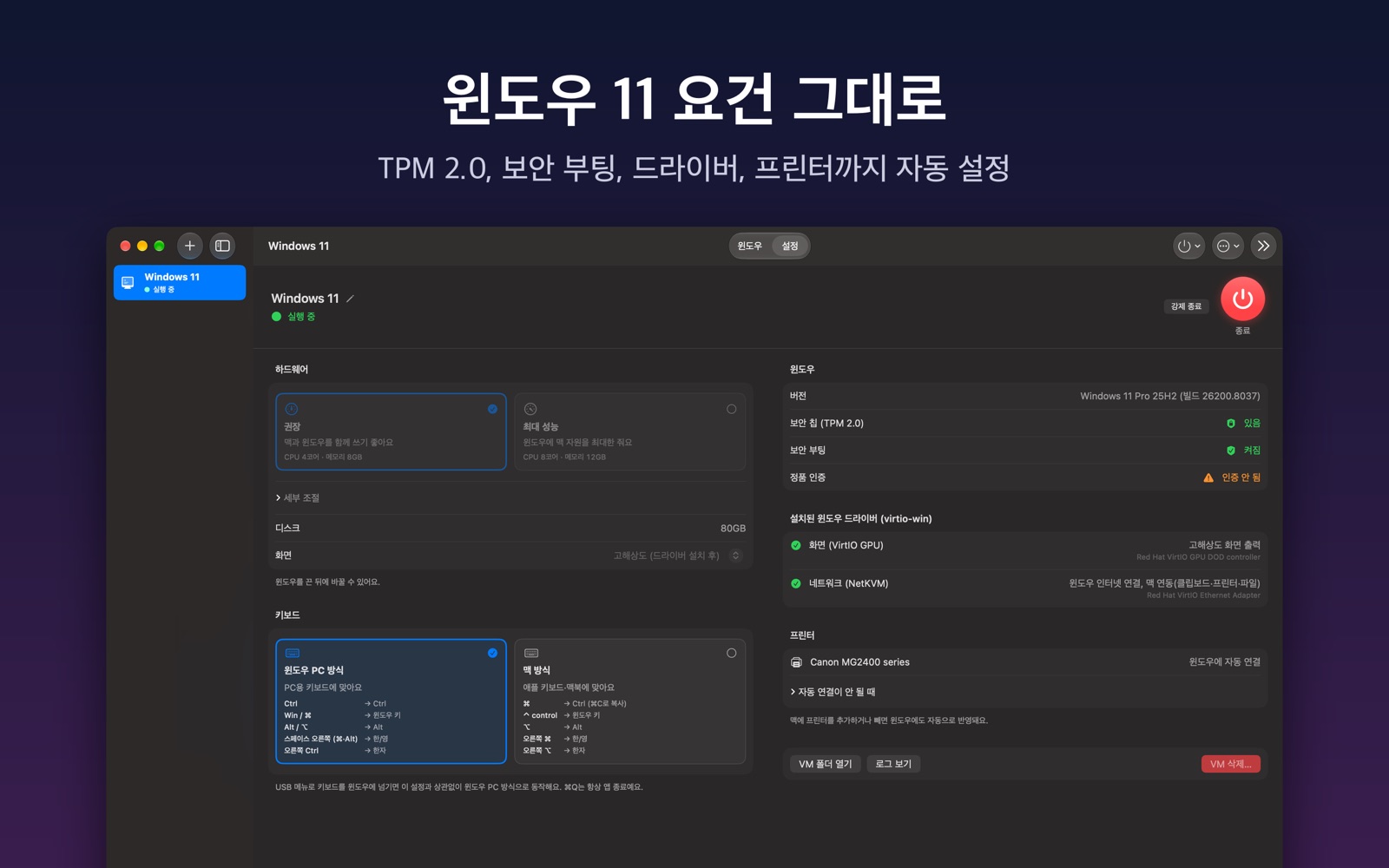Click the red VM 삭제 button

click(1230, 764)
